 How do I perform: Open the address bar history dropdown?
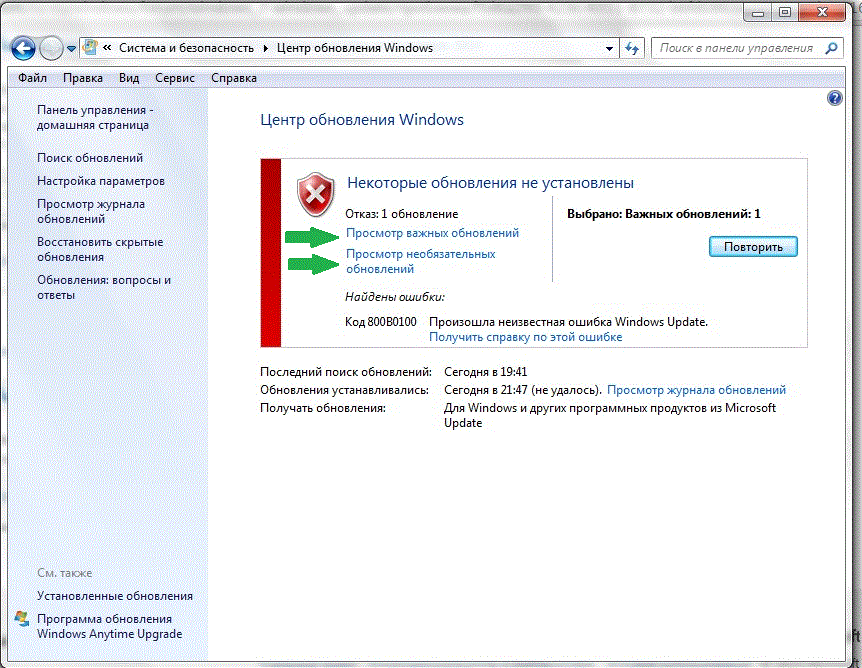coord(609,48)
